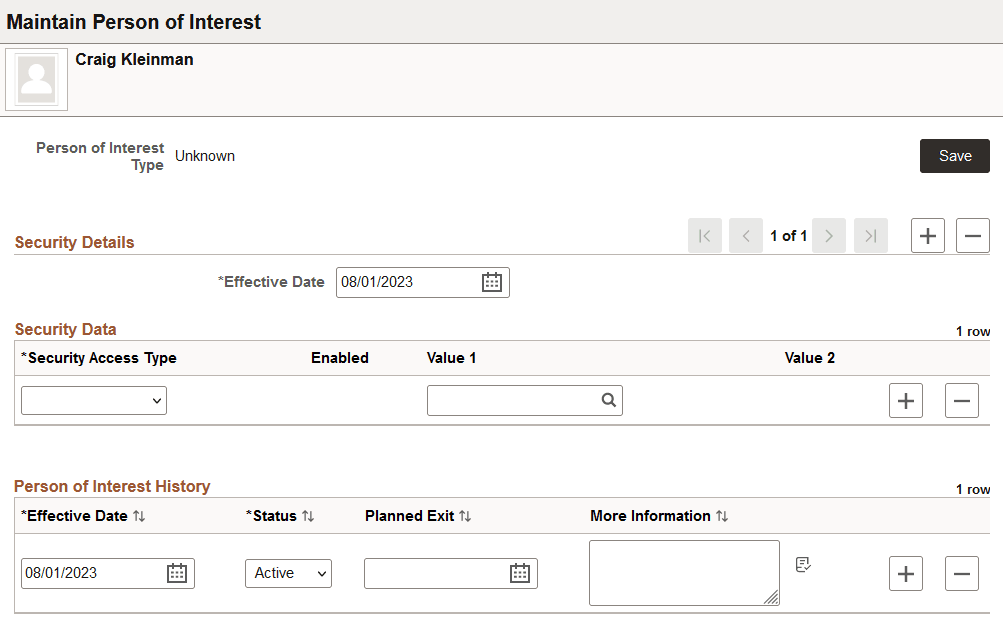Open the Security Access Type dropdown

pos(93,400)
